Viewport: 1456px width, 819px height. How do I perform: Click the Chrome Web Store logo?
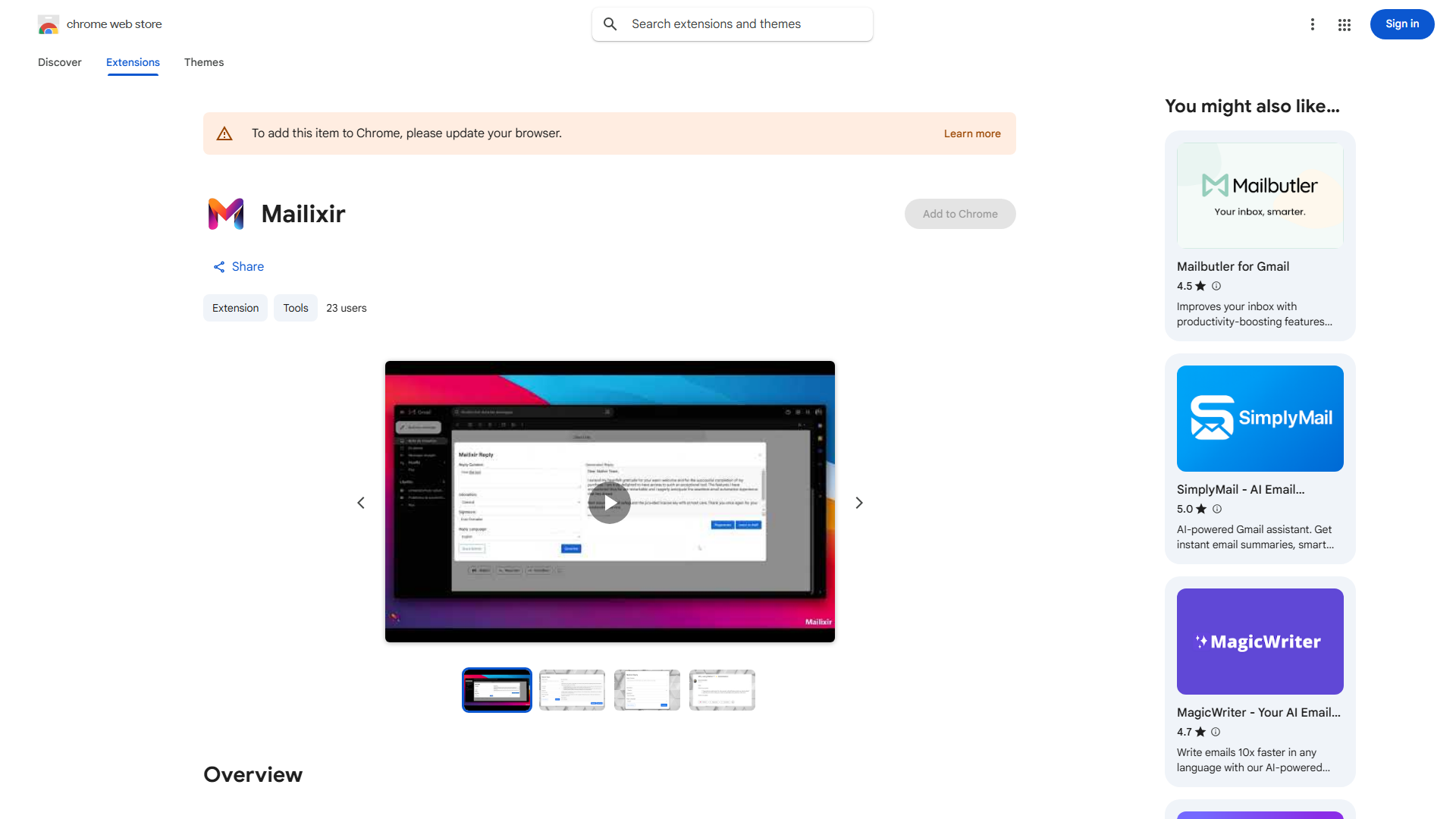49,24
